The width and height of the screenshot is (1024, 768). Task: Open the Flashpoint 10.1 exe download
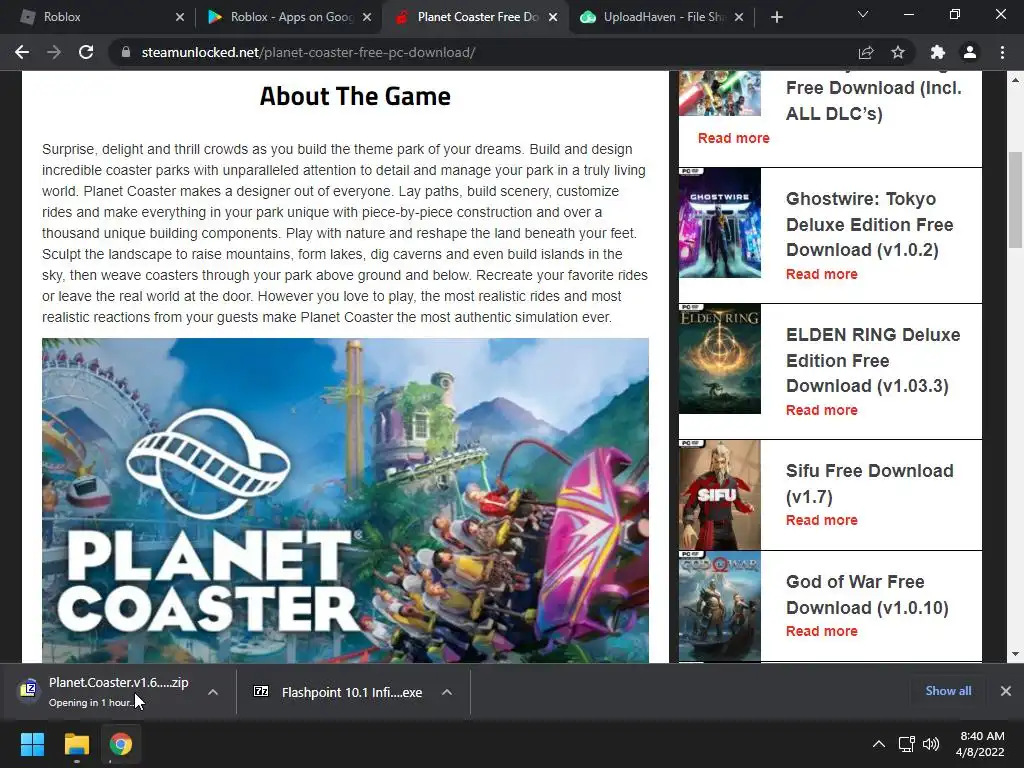[x=338, y=692]
